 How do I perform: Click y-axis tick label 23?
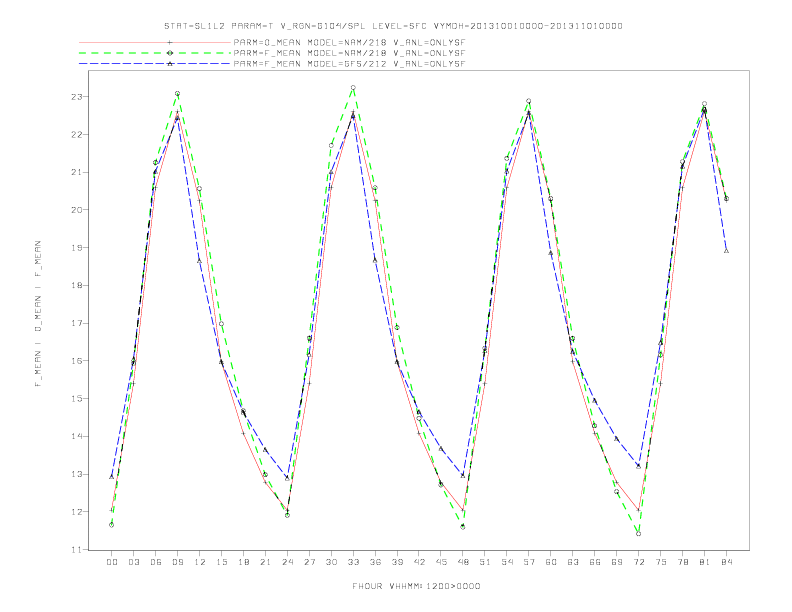[76, 97]
